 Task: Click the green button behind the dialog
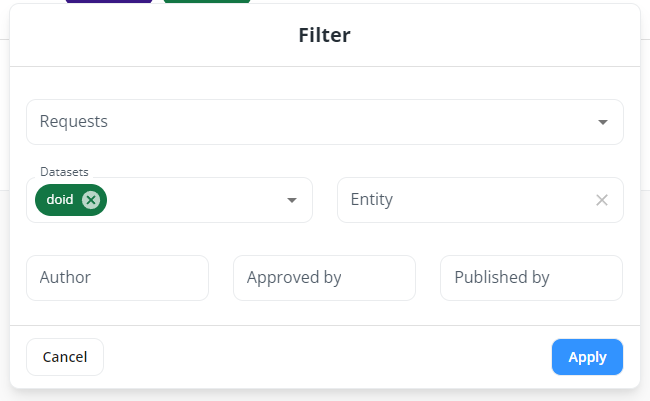(206, 1)
